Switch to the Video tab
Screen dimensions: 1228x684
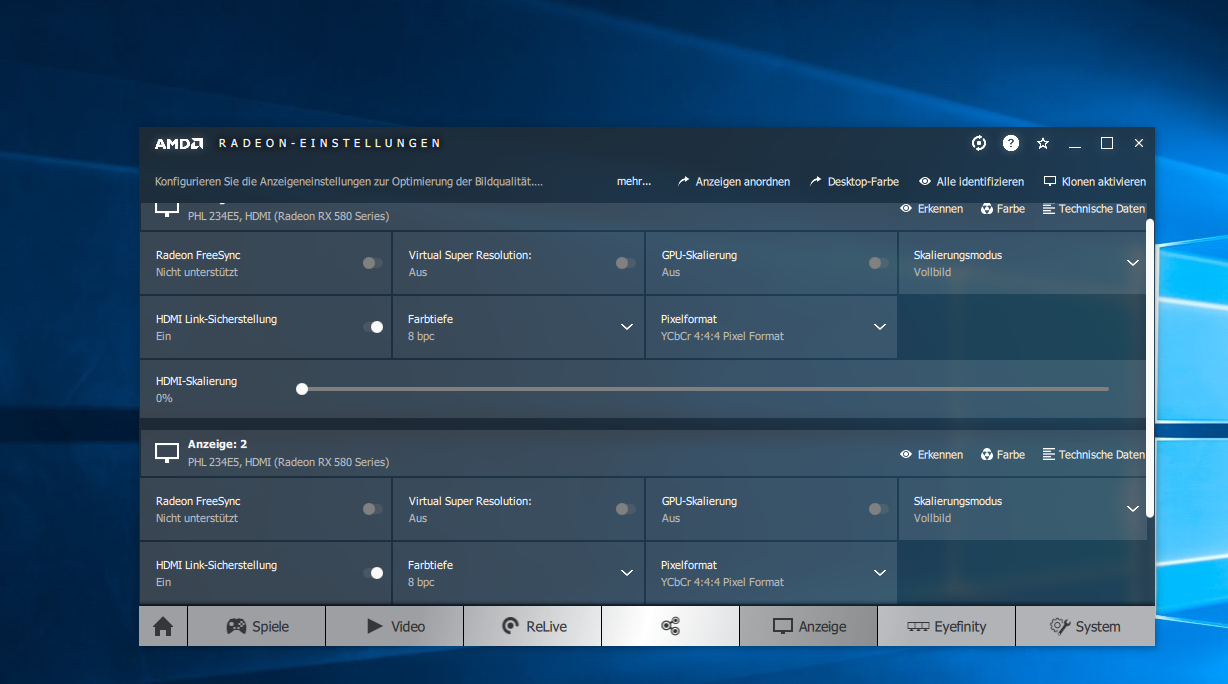394,626
